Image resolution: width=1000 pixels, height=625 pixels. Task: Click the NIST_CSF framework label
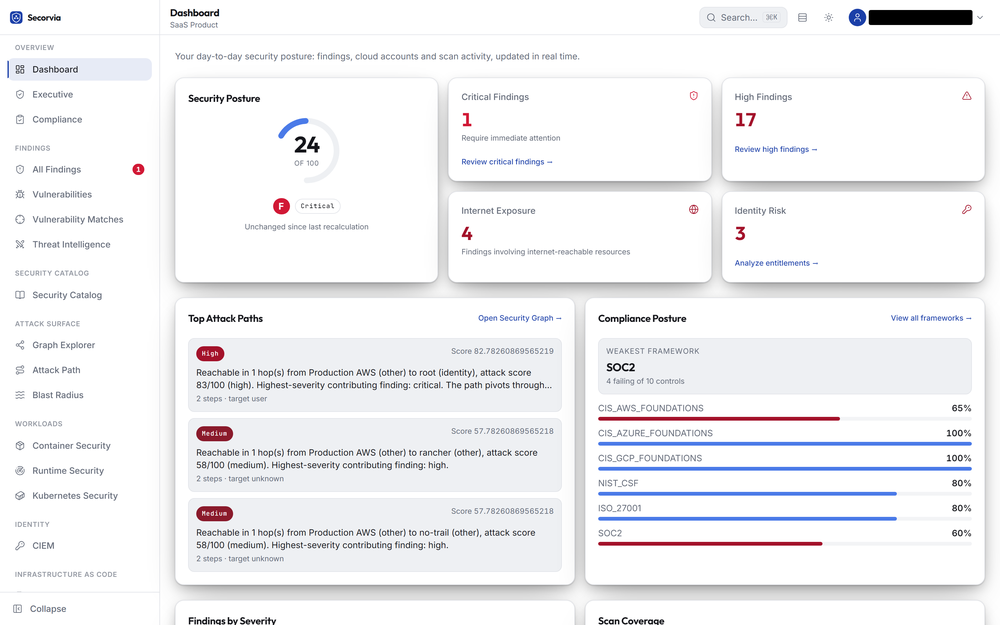click(618, 483)
